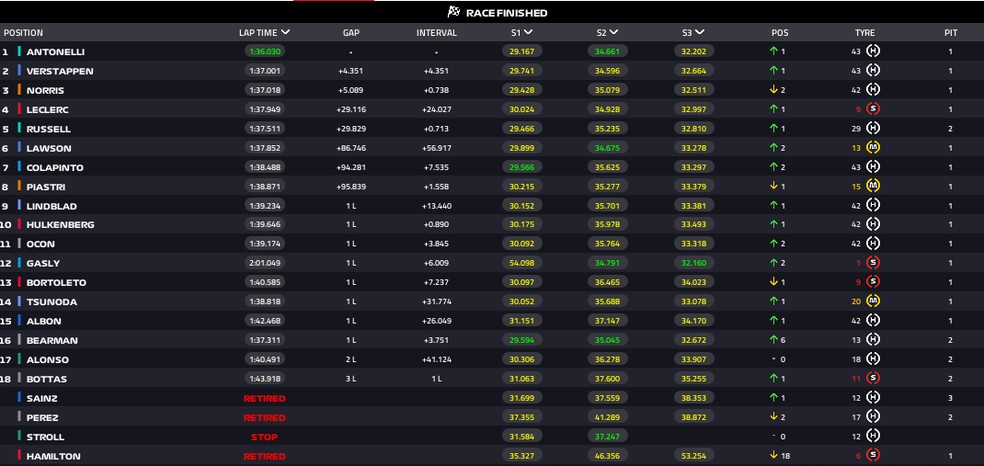Click Tsunoda's medium tyre icon
The width and height of the screenshot is (984, 466).
(x=872, y=301)
